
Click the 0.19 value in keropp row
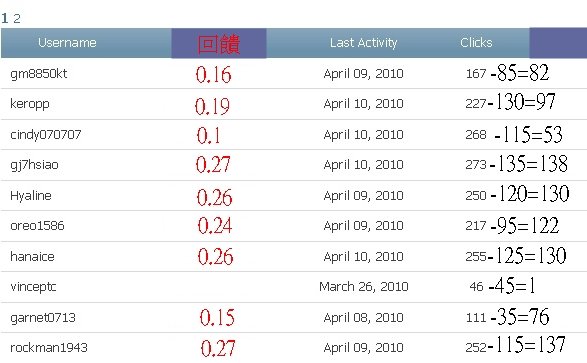[x=212, y=106]
